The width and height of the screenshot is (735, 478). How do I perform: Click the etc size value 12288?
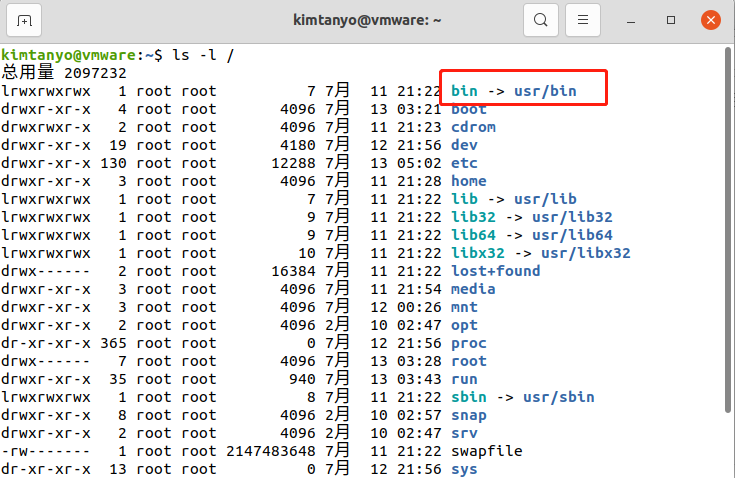pos(293,163)
